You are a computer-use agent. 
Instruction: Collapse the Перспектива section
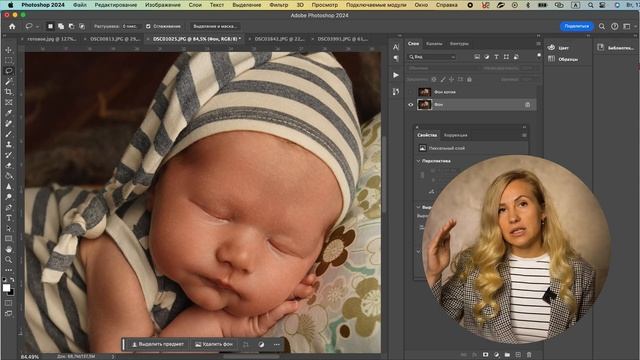(x=418, y=161)
